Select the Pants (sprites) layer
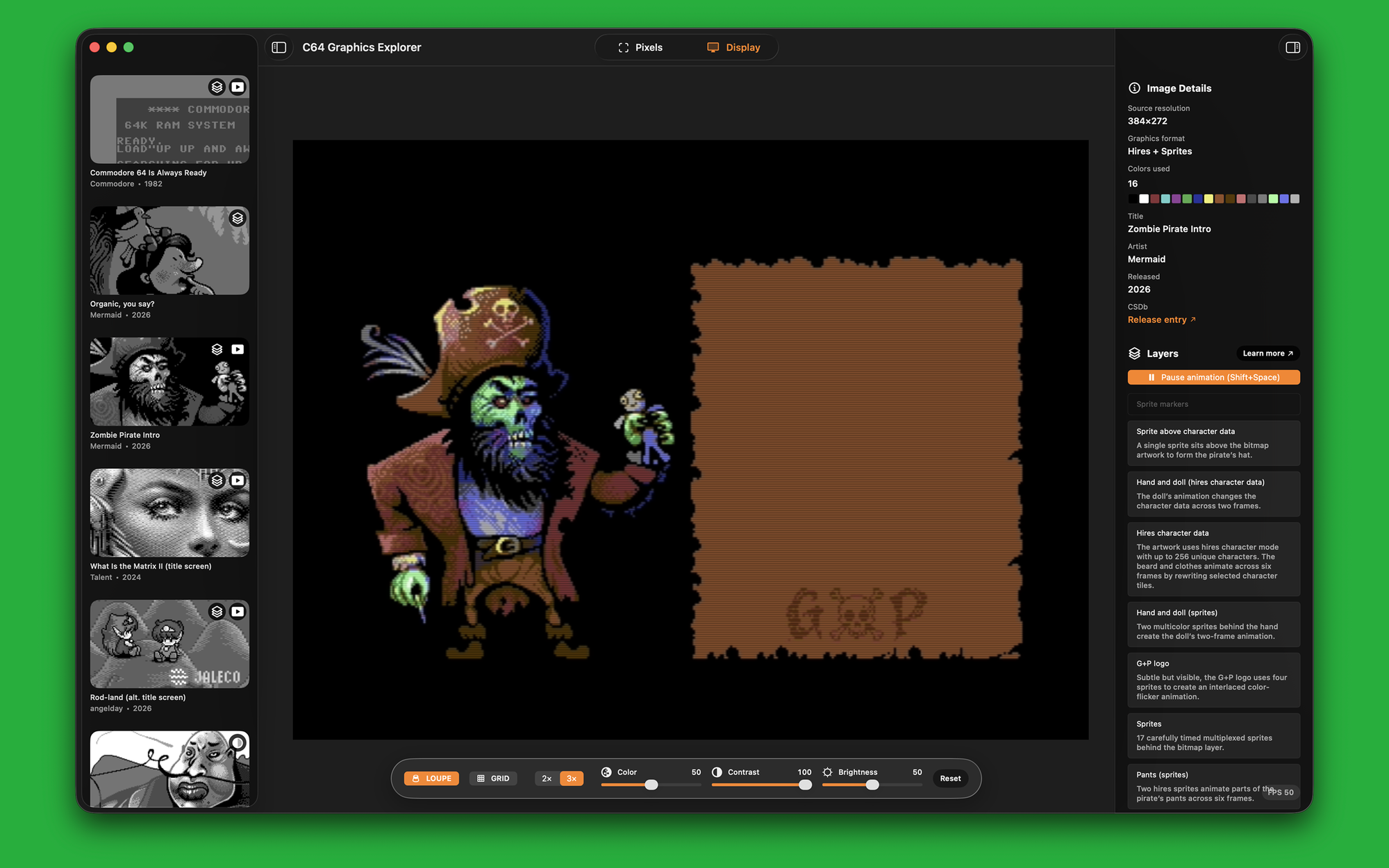The height and width of the screenshot is (868, 1389). tap(1213, 786)
